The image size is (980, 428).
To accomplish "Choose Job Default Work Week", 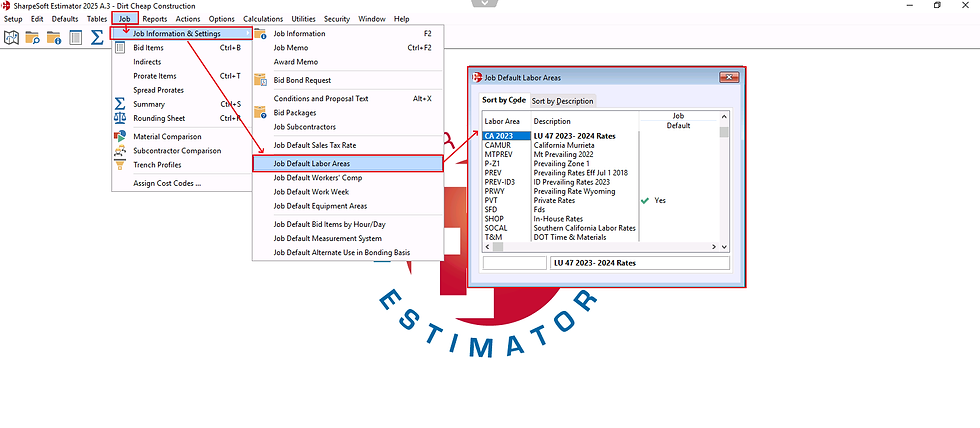I will pos(348,192).
